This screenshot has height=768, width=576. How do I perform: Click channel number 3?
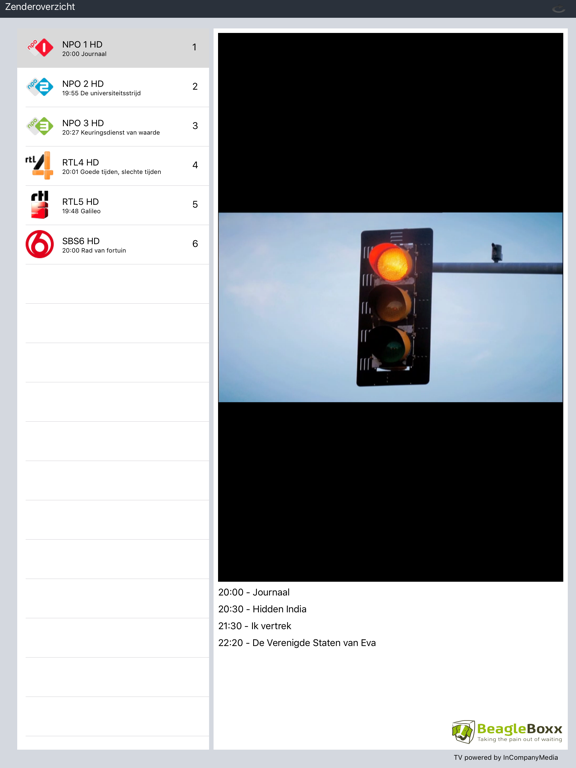195,126
